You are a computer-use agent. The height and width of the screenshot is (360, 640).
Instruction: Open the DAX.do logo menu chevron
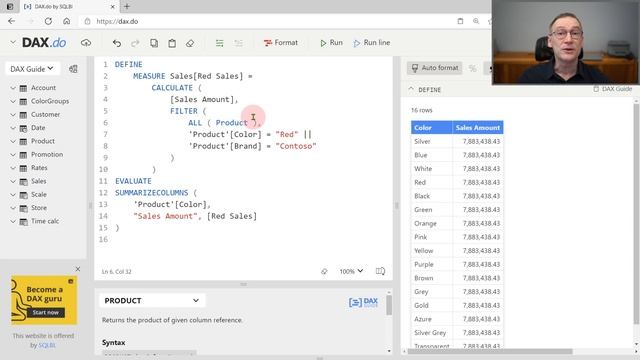click(13, 42)
